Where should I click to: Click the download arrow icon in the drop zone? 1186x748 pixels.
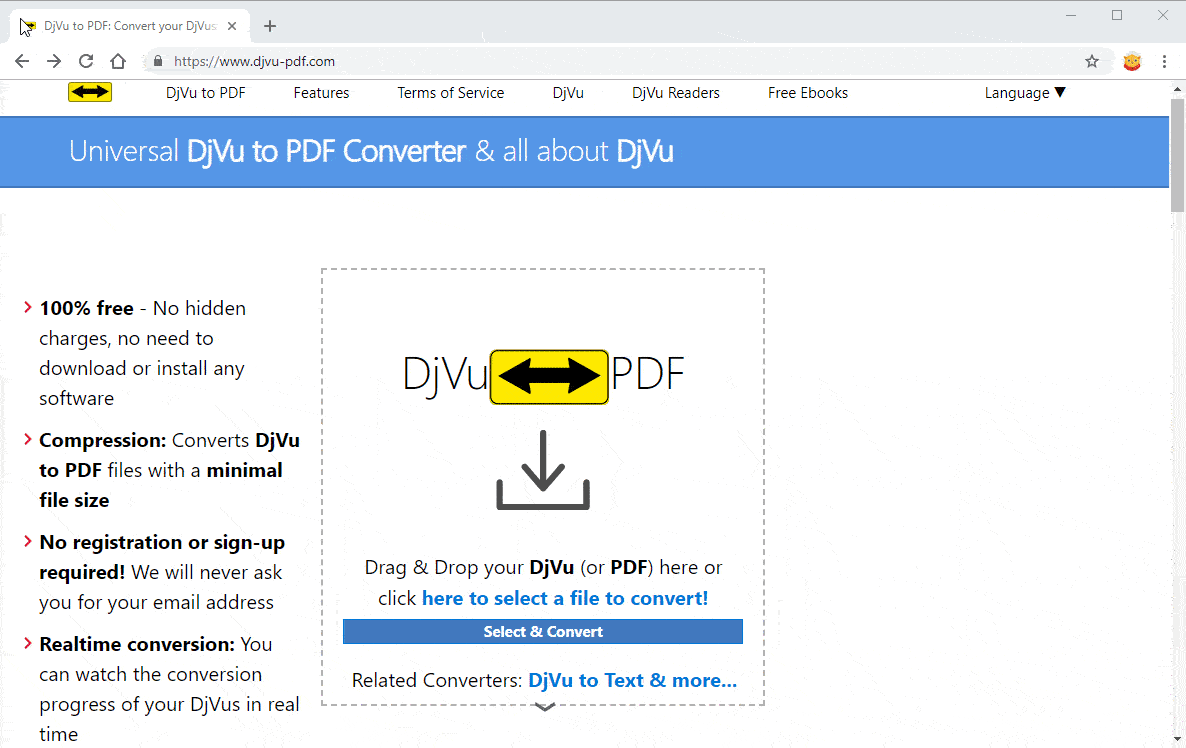(x=542, y=471)
